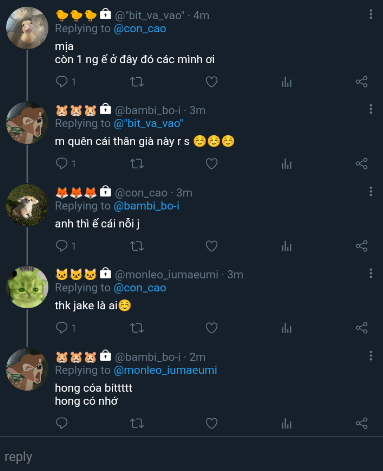Retweet the "hong cóa bítttt" reply
383x471 pixels.
(x=137, y=423)
